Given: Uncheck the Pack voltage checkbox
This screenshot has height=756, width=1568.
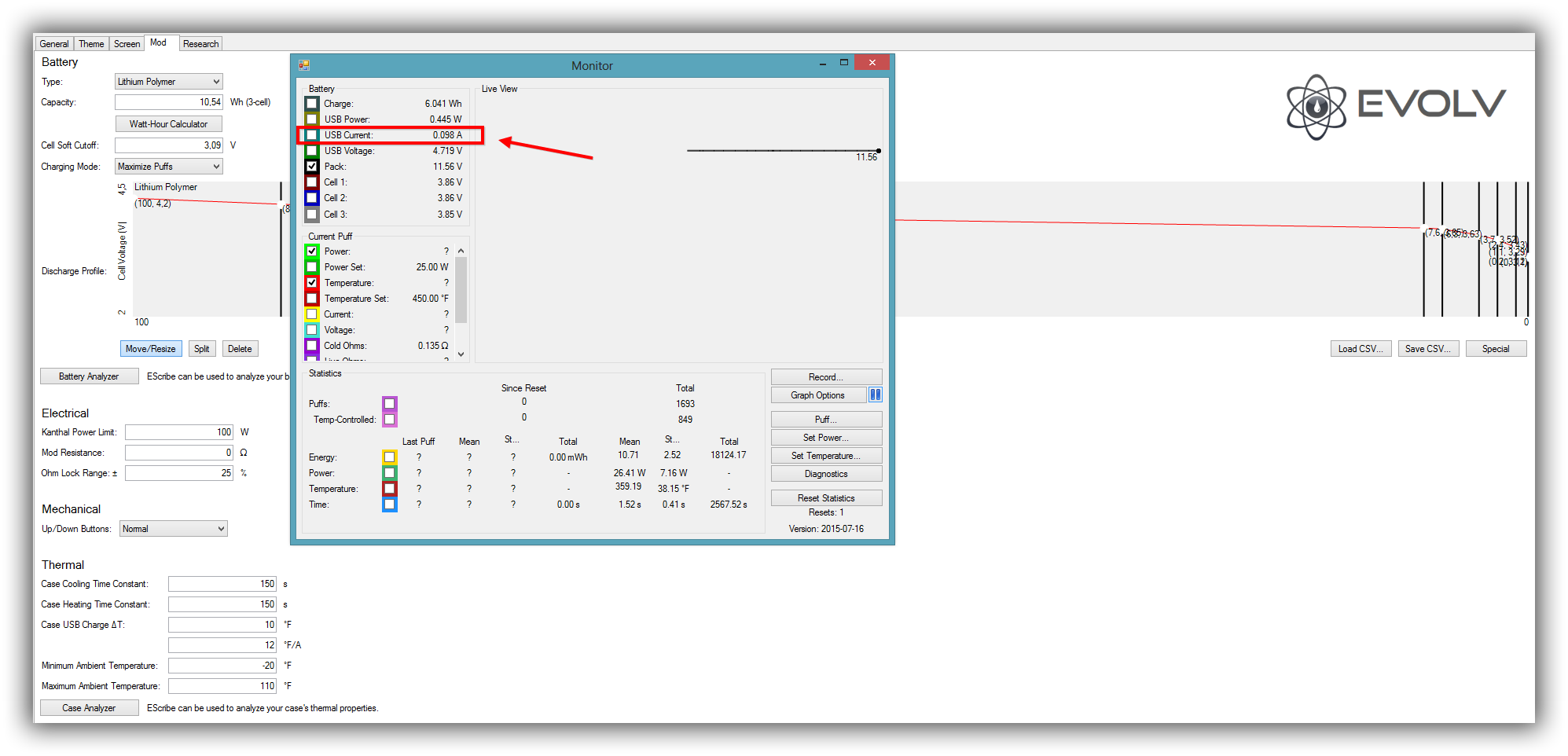Looking at the screenshot, I should [x=312, y=167].
